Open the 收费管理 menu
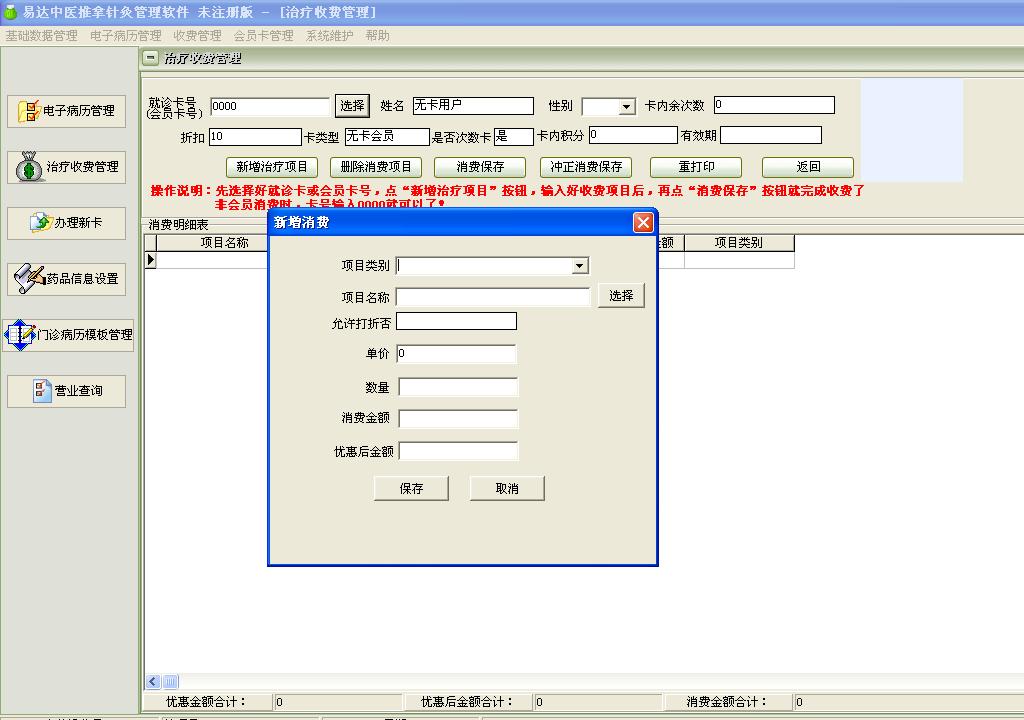1024x720 pixels. [197, 36]
